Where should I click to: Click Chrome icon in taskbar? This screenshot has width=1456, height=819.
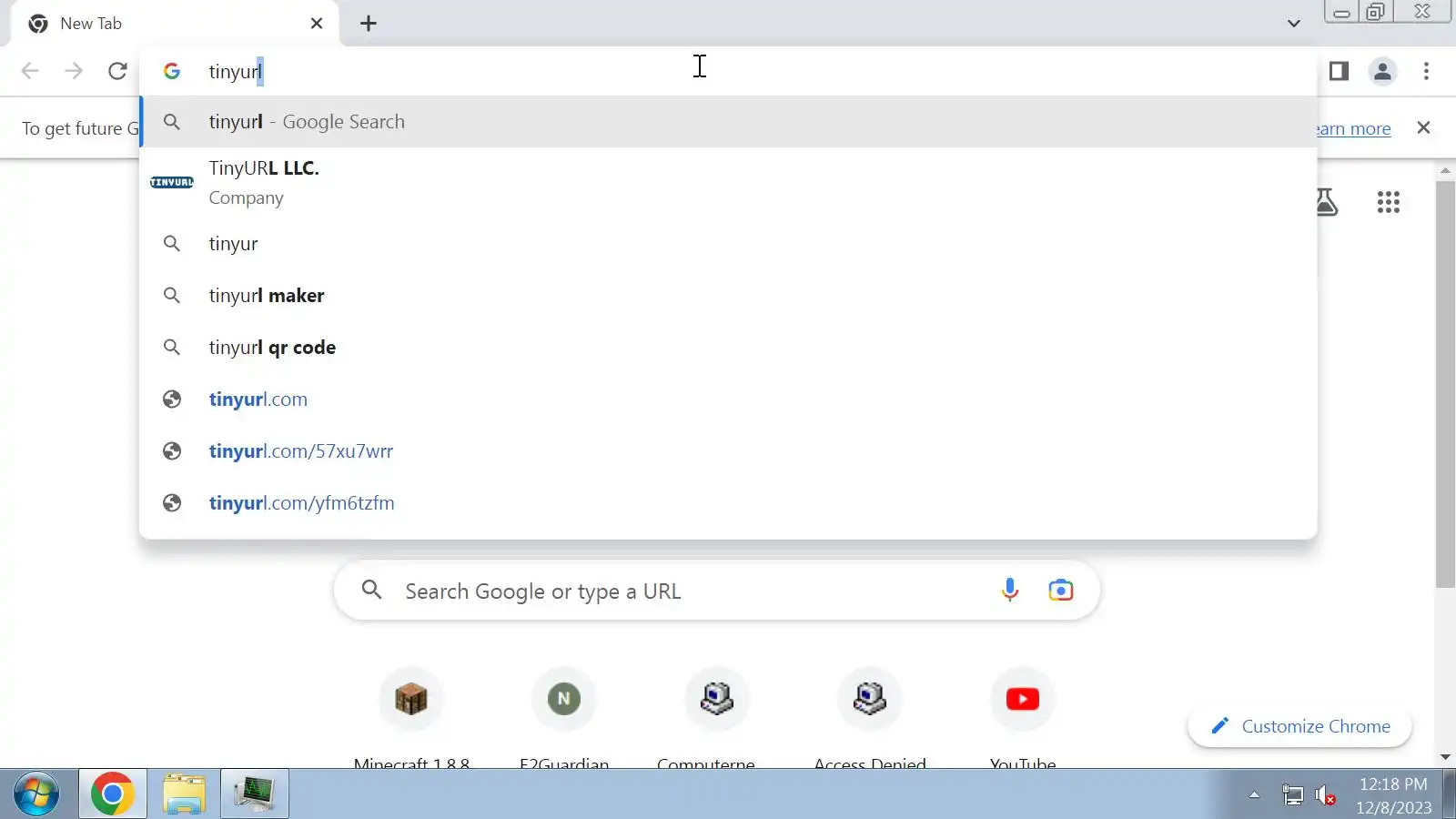(113, 794)
